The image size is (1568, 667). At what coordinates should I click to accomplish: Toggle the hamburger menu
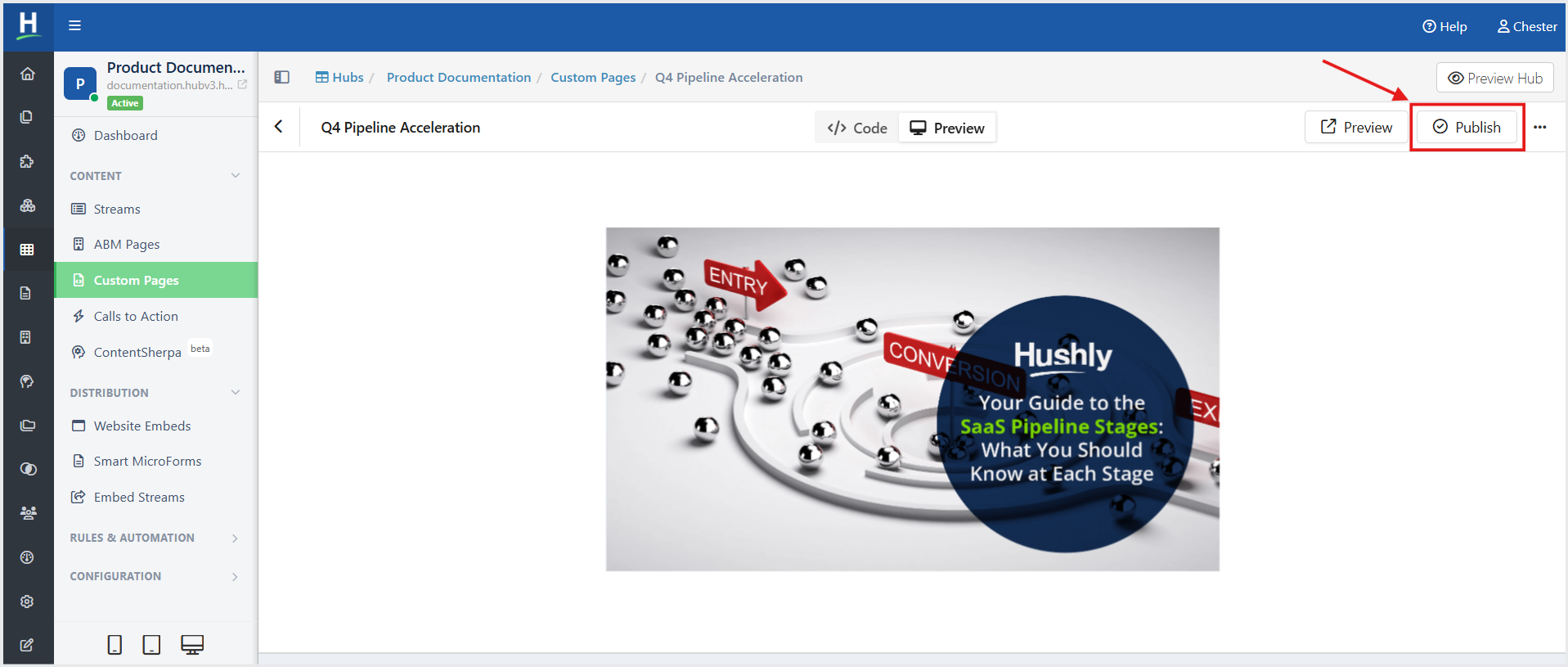(74, 25)
